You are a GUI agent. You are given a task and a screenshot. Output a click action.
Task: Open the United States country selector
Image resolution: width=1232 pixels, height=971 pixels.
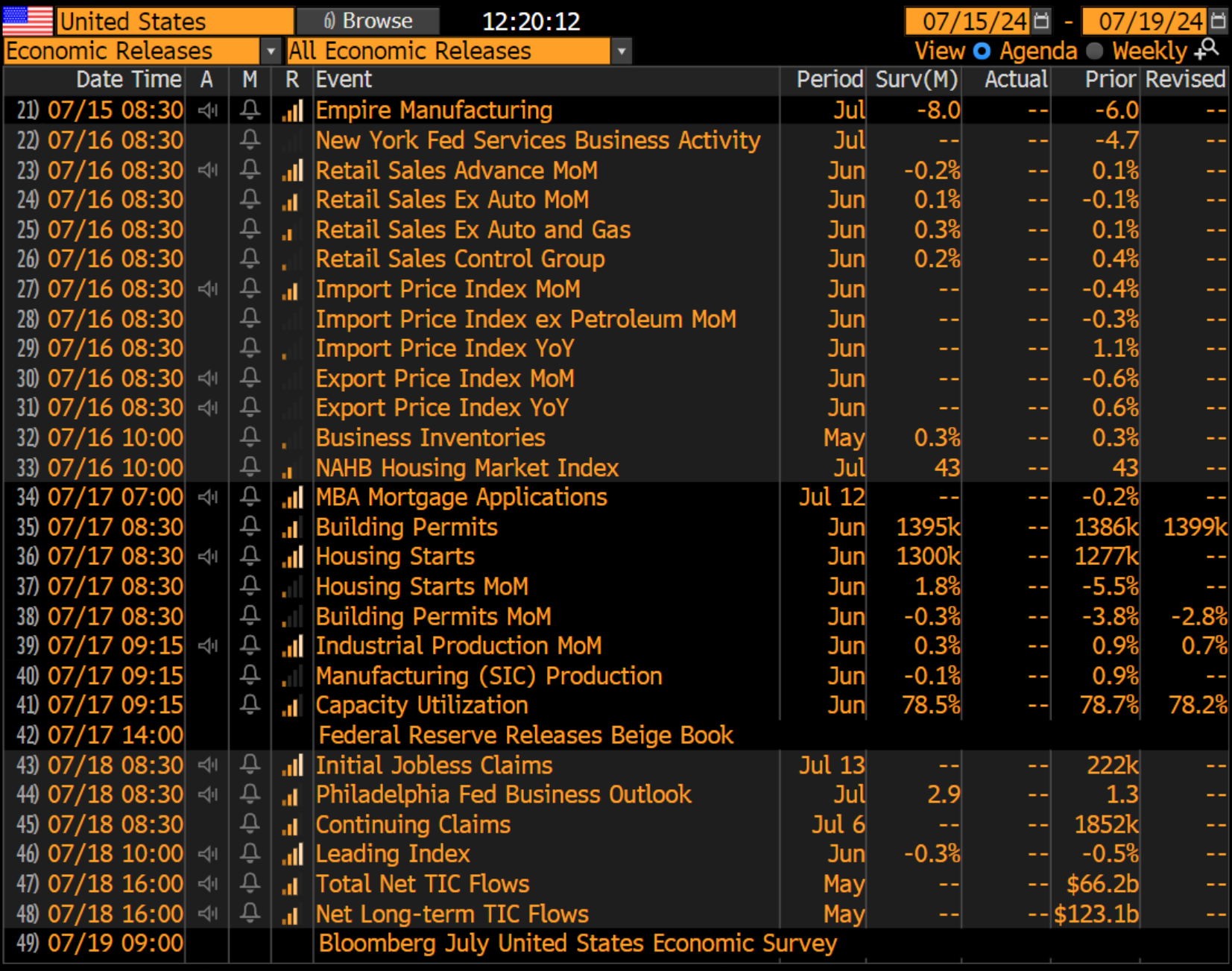tap(175, 21)
